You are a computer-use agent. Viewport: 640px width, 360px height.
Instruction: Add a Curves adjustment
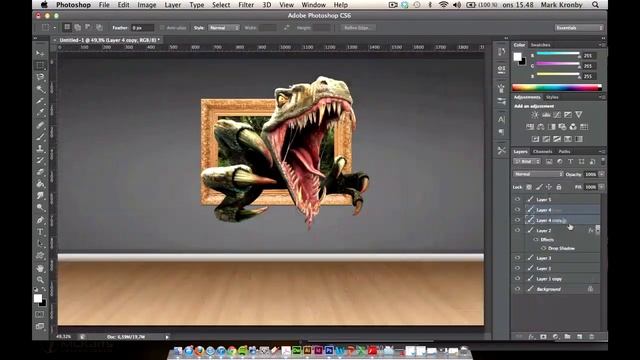coord(557,115)
